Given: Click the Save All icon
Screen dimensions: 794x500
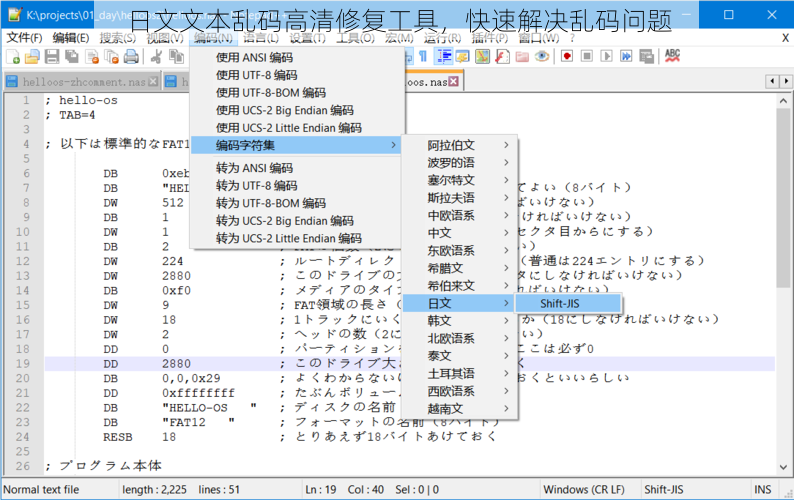Looking at the screenshot, I should (72, 56).
